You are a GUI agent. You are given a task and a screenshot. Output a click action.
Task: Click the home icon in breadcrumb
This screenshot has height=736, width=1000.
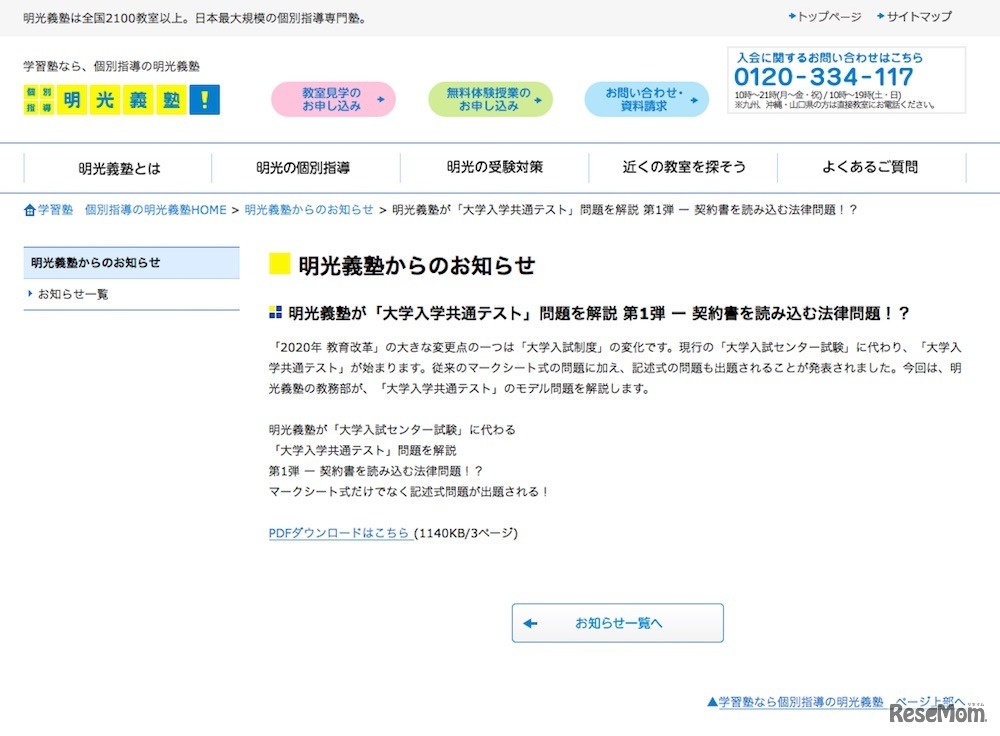click(29, 210)
